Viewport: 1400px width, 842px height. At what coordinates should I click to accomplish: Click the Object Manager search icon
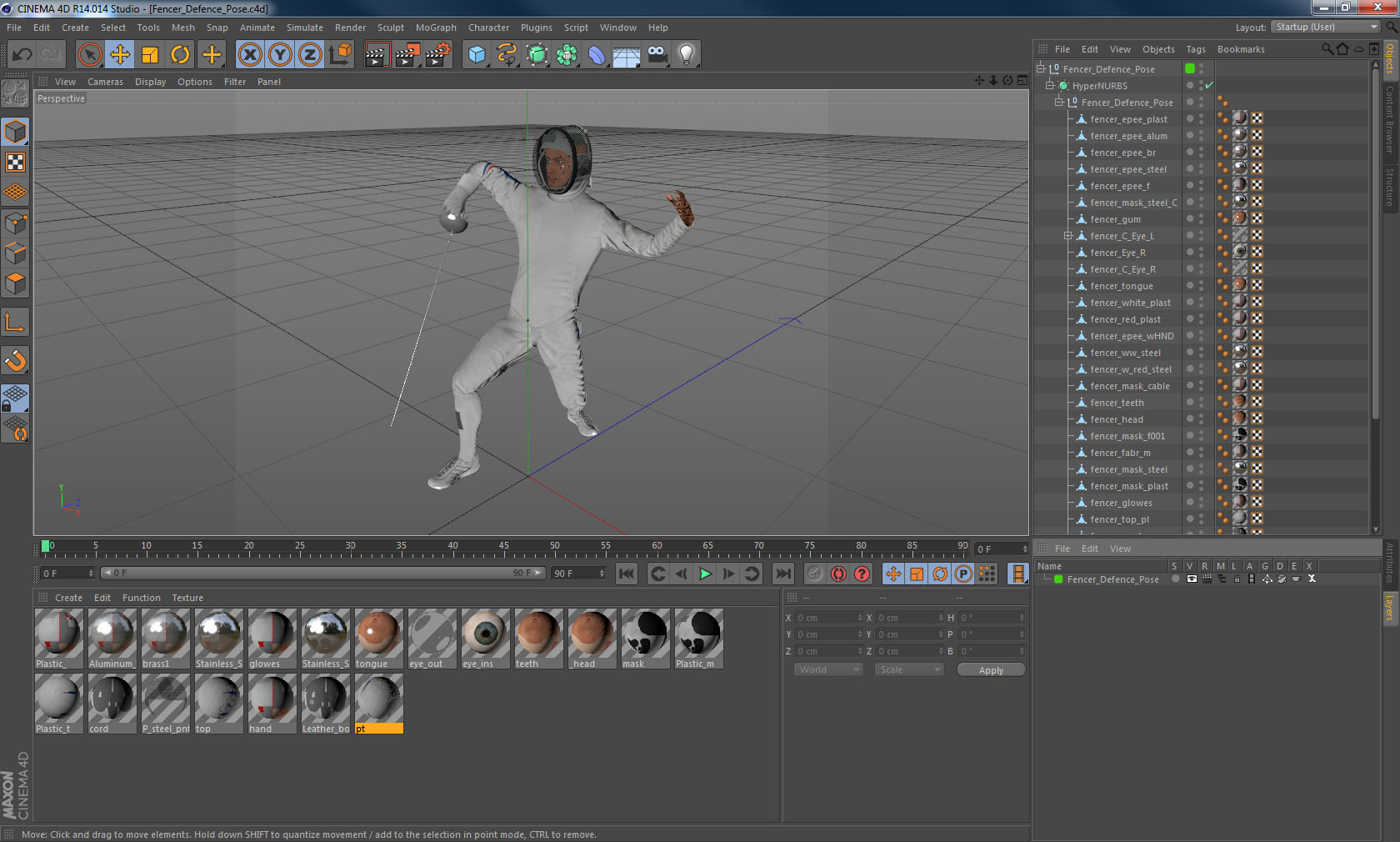tap(1327, 49)
